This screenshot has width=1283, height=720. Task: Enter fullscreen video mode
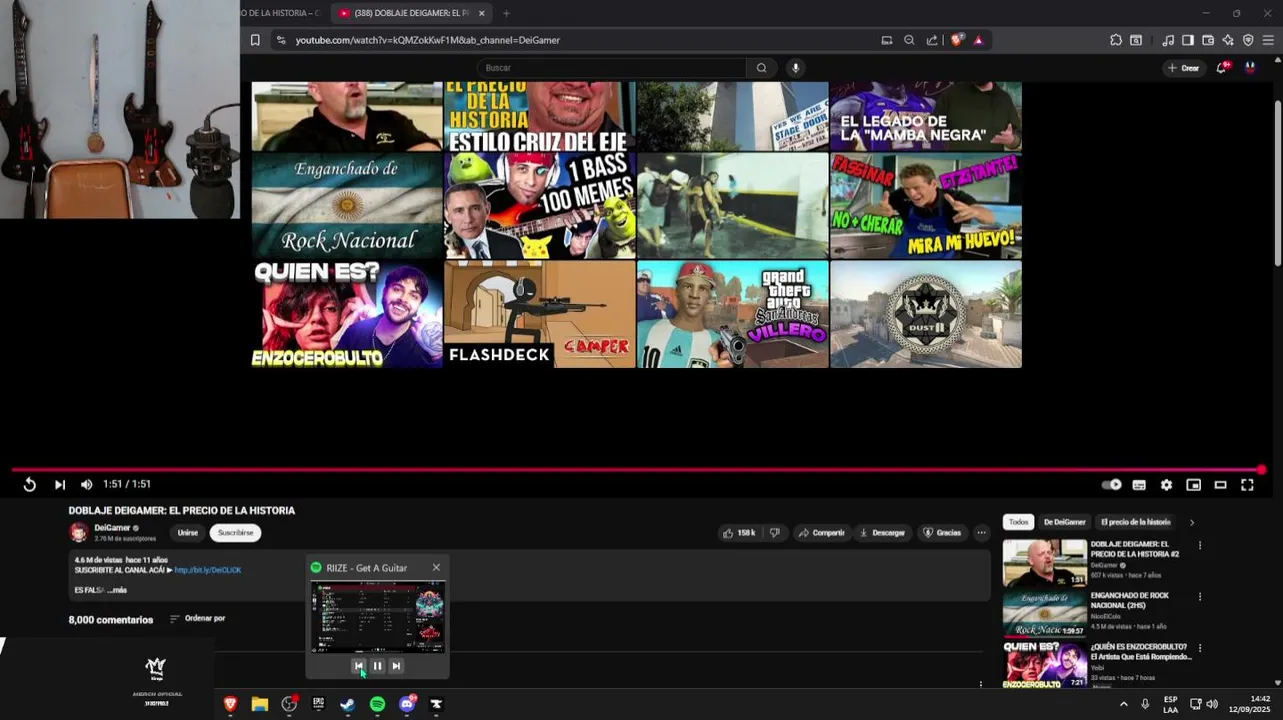pos(1247,485)
